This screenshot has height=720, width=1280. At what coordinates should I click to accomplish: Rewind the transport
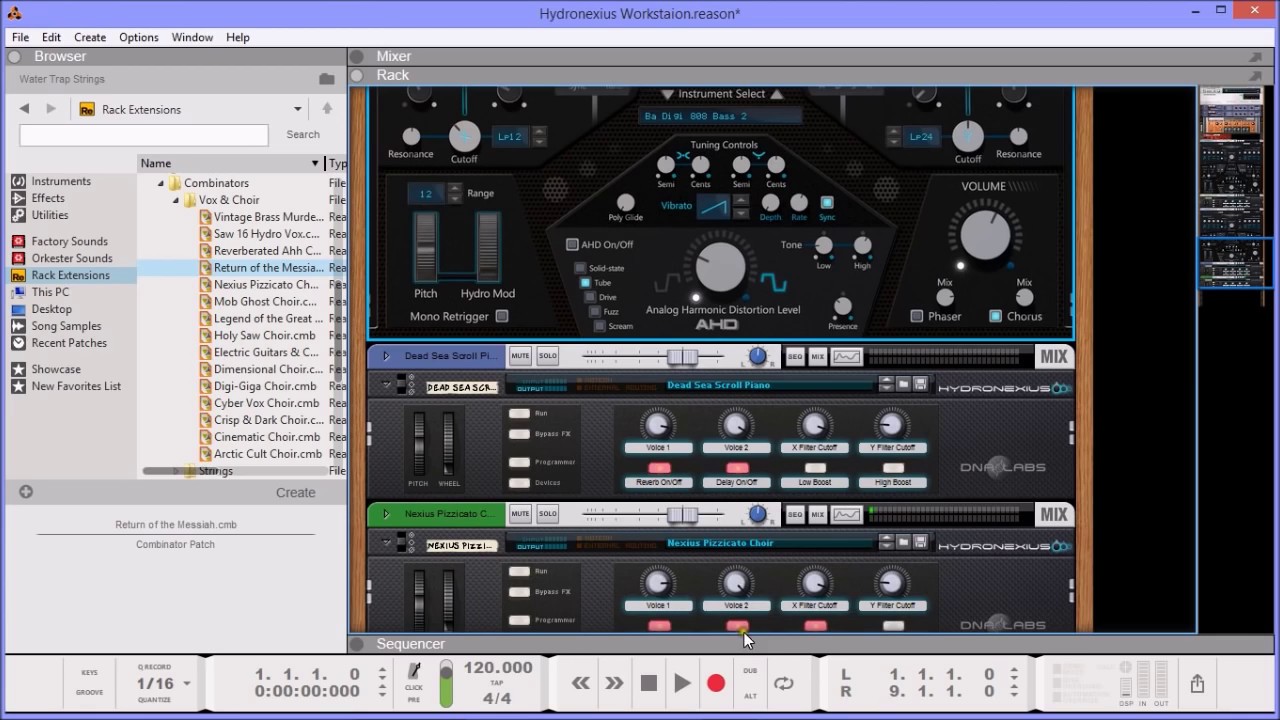tap(580, 683)
